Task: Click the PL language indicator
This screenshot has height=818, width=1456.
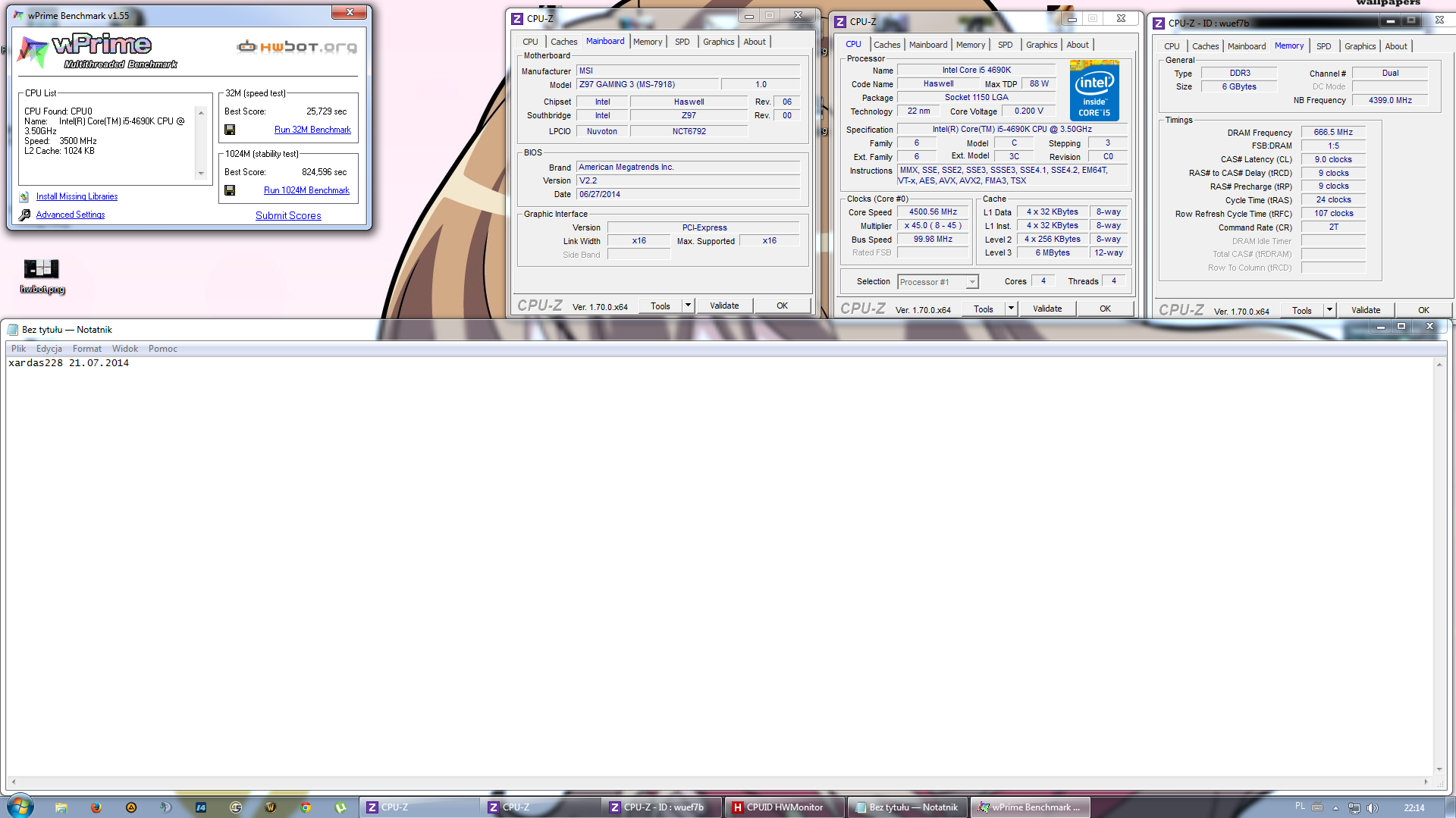Action: (x=1300, y=807)
